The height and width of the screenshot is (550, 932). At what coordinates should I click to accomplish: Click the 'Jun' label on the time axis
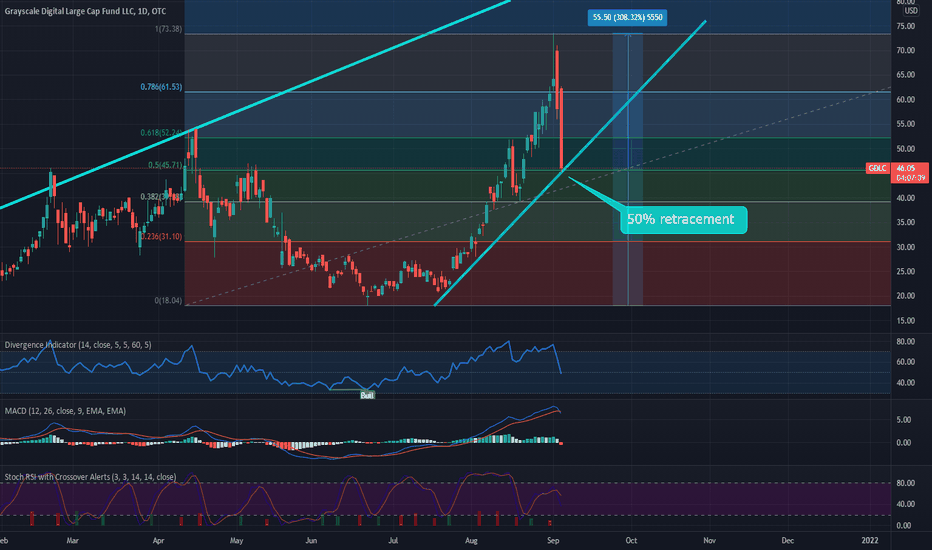click(311, 540)
